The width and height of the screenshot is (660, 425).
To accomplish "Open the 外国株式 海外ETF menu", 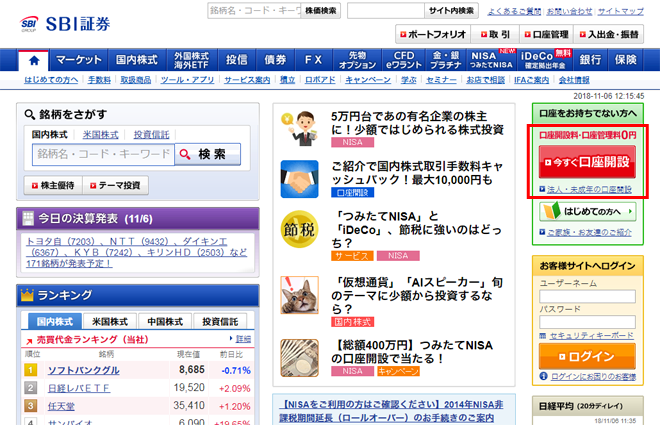I will [x=192, y=60].
